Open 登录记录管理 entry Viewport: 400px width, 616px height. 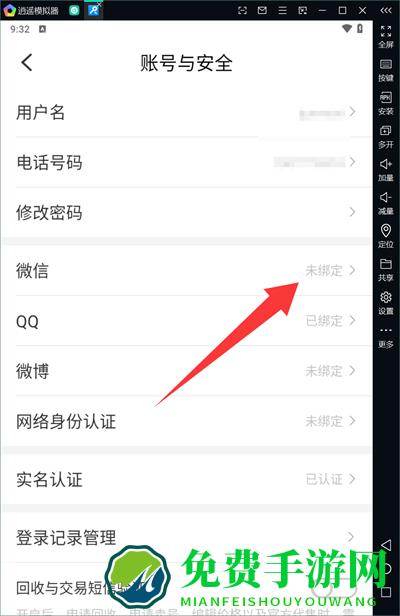tap(186, 537)
